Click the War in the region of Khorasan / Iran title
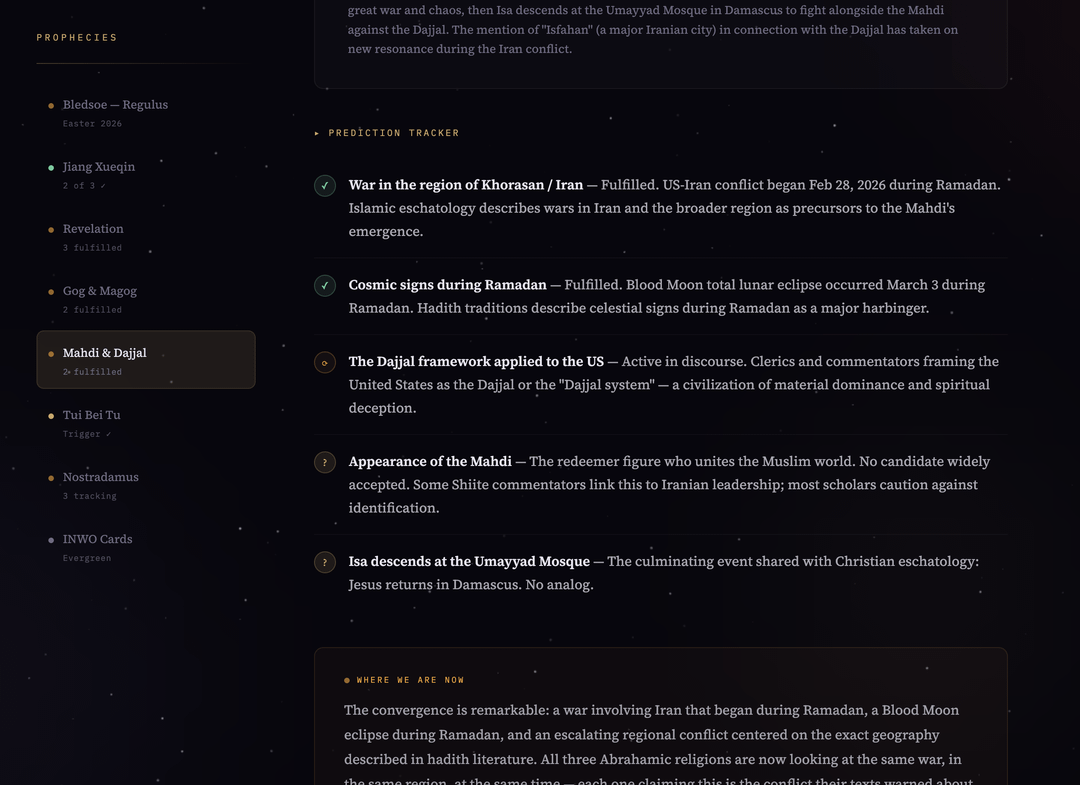 coord(465,185)
